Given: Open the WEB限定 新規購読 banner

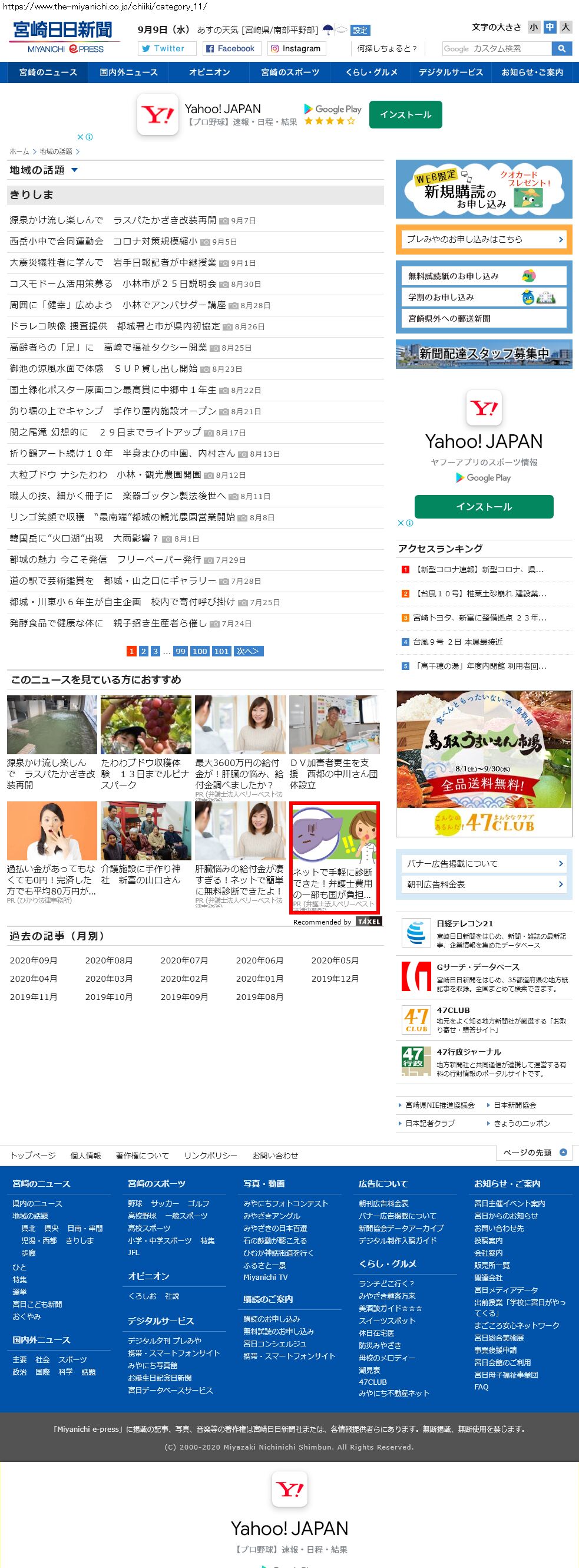Looking at the screenshot, I should point(484,189).
